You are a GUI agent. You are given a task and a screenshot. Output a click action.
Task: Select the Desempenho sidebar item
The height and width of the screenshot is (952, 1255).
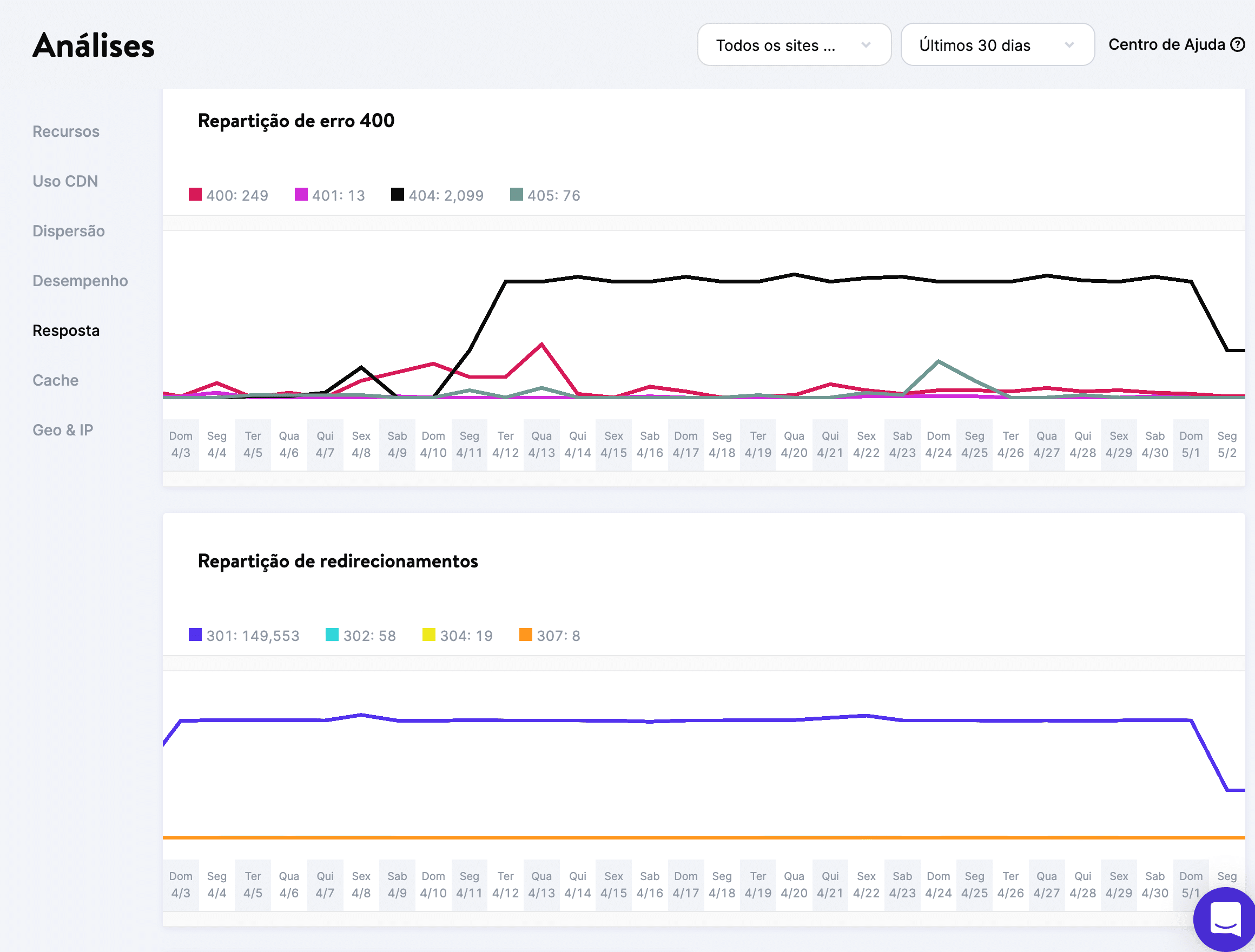tap(81, 280)
